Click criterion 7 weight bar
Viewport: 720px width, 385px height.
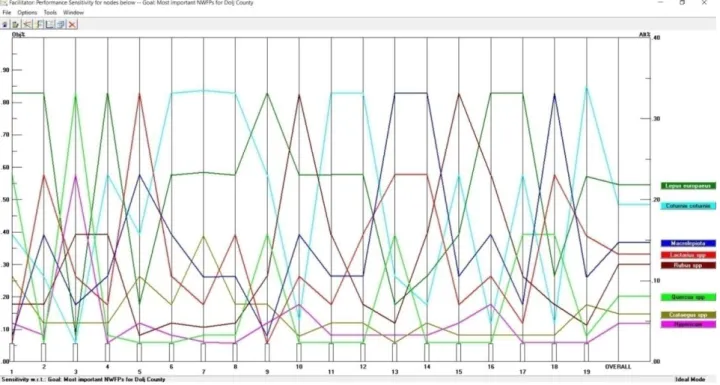coord(203,352)
